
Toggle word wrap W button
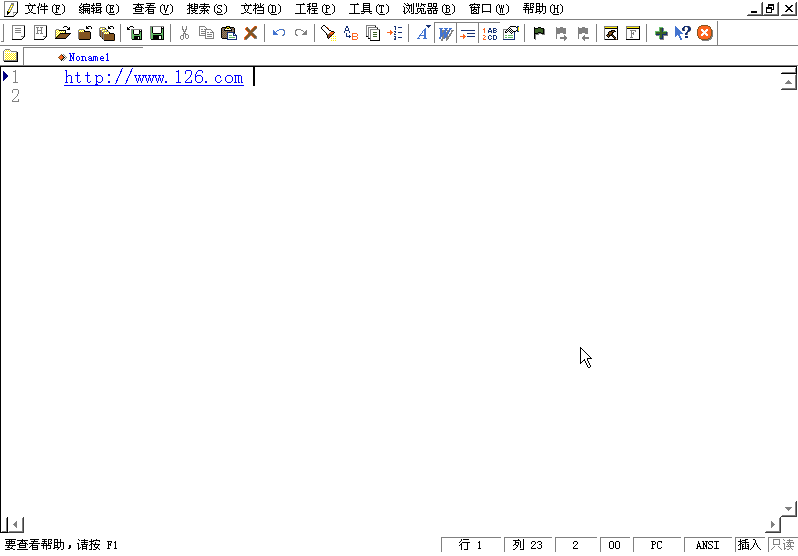tap(445, 33)
